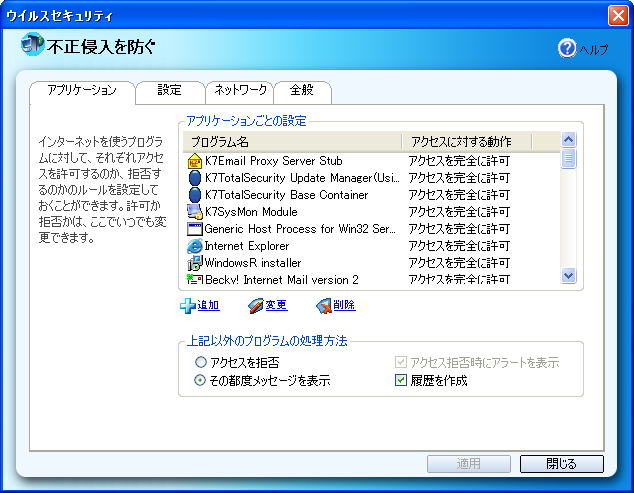Image resolution: width=634 pixels, height=493 pixels.
Task: Click access action cell for WindowsR installer
Action: click(459, 263)
